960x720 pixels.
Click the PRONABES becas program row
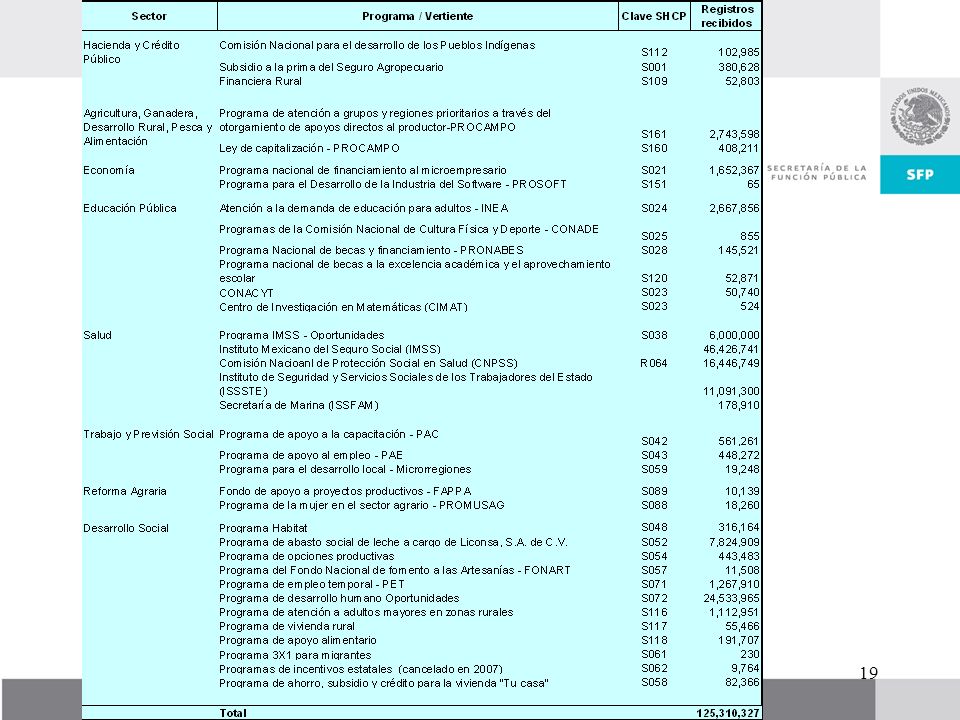pos(371,250)
